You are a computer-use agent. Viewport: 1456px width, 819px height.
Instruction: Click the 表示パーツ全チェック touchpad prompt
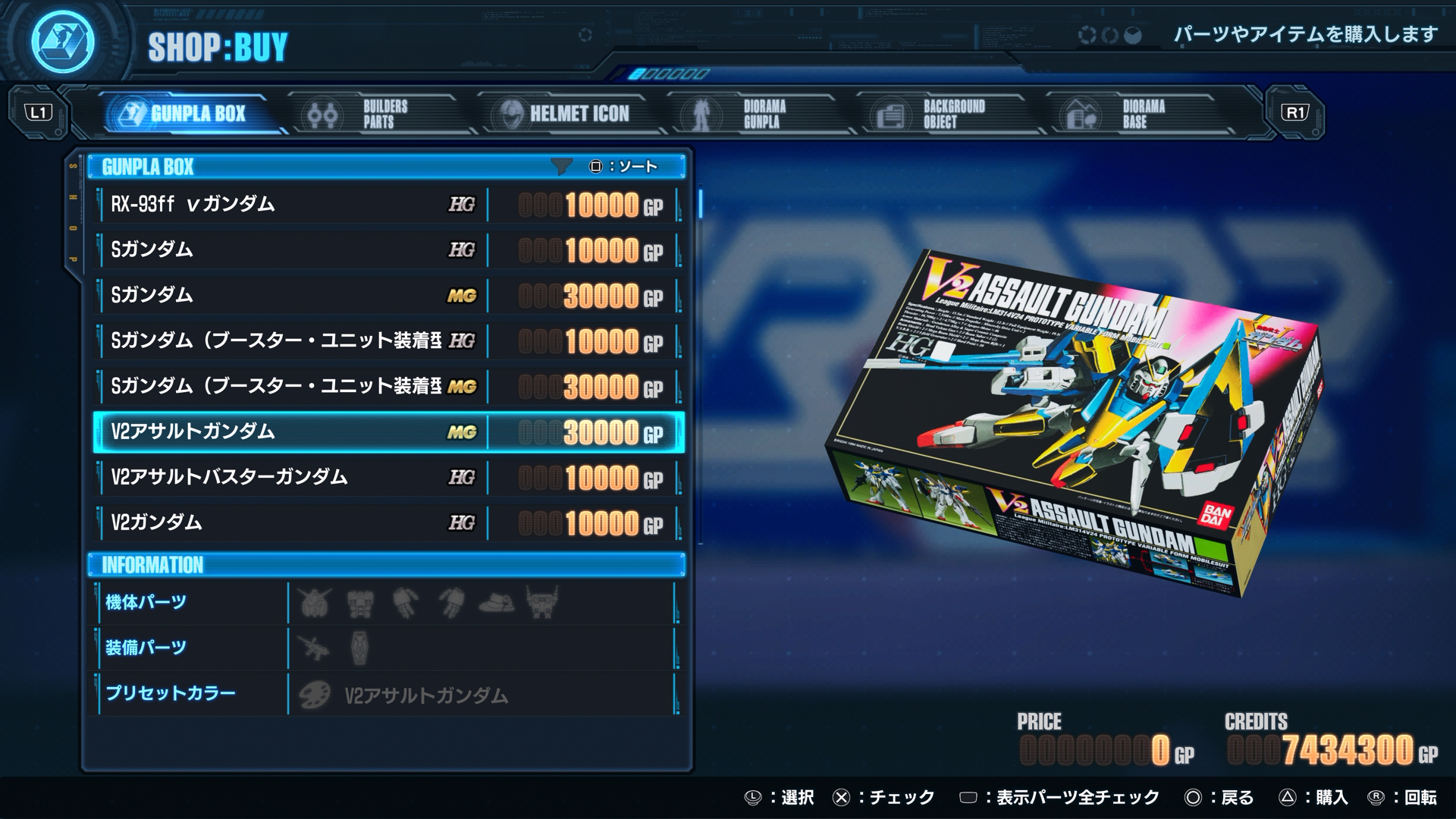[x=1059, y=798]
